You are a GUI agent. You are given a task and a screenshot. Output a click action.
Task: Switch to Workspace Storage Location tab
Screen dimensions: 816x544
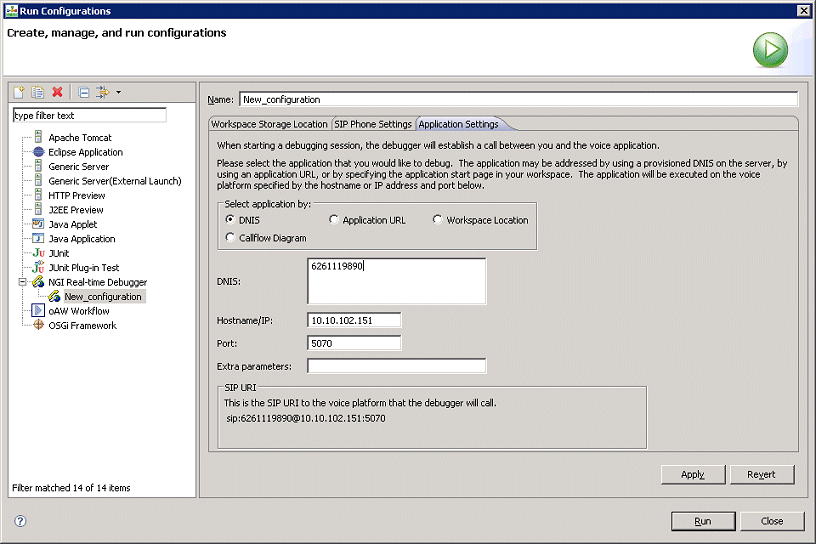pos(269,124)
